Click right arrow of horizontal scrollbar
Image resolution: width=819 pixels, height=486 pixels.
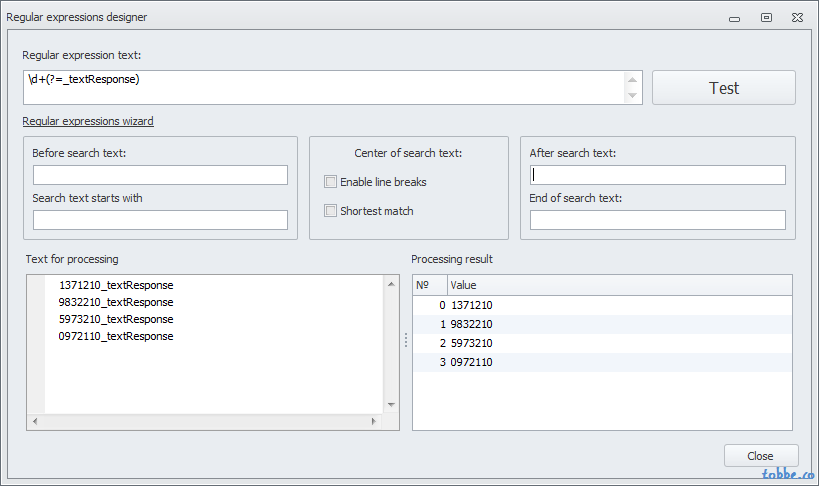[x=373, y=421]
